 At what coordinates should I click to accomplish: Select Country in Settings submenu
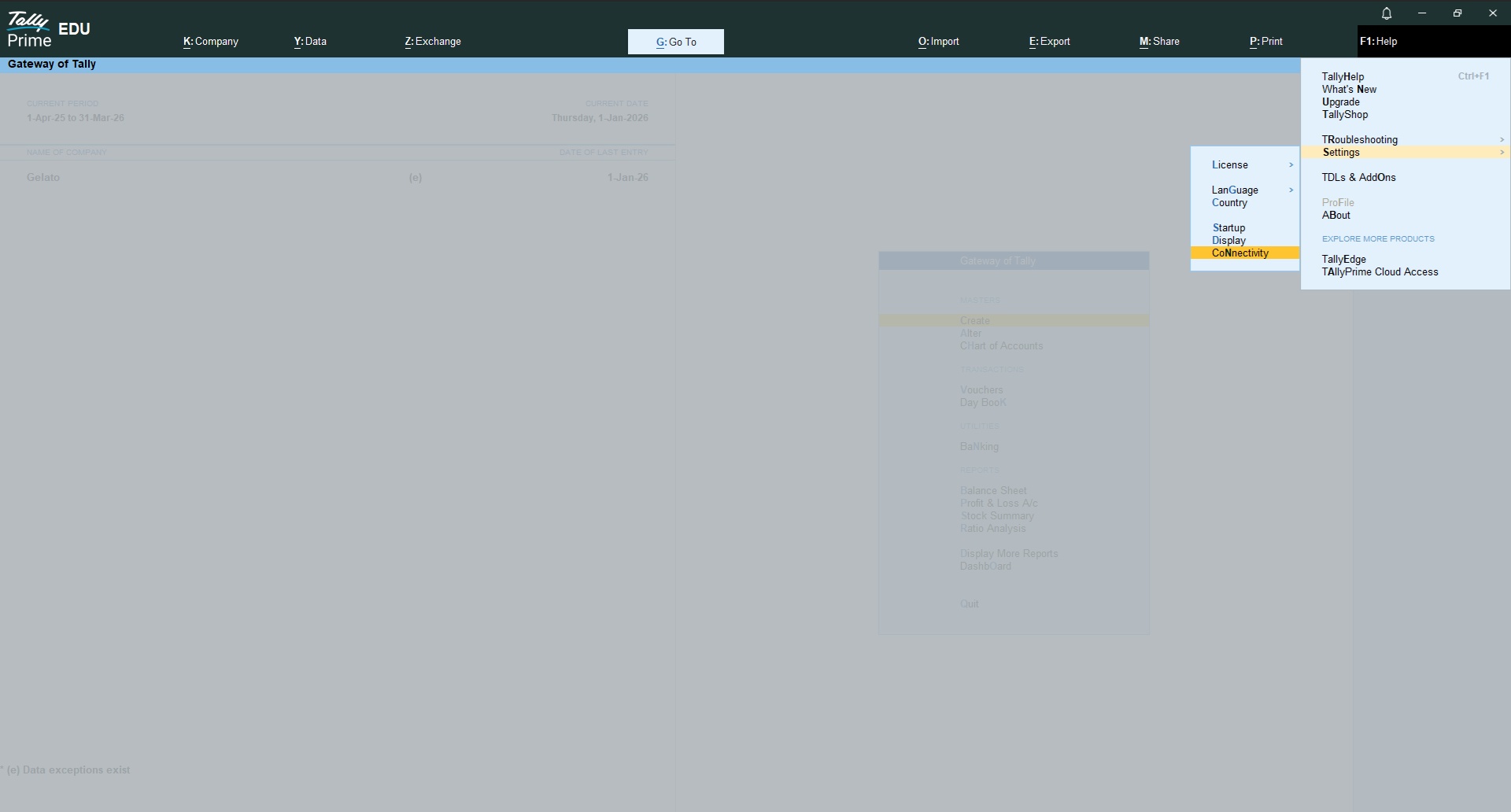point(1229,203)
